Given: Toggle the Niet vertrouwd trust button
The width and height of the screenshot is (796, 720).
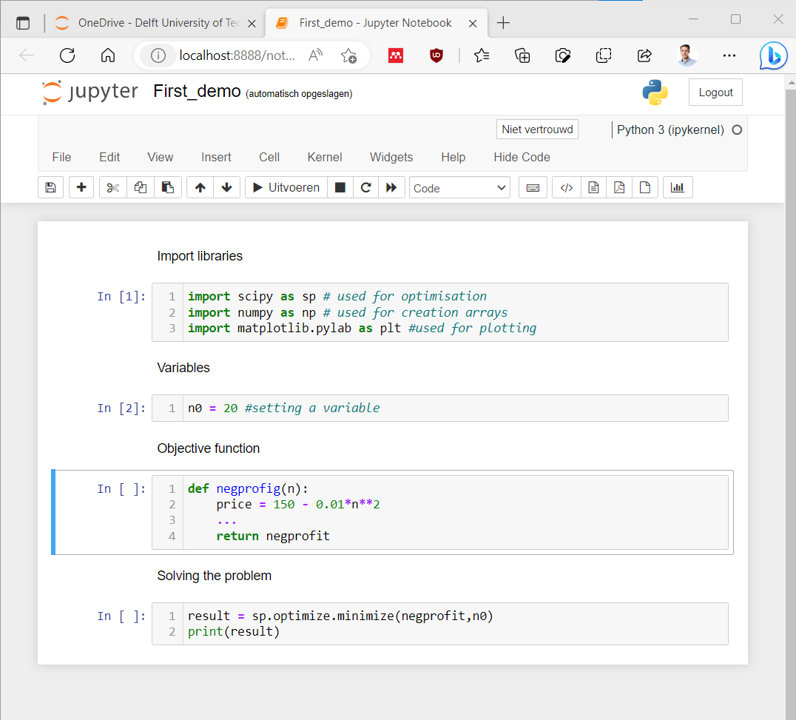Looking at the screenshot, I should [538, 129].
